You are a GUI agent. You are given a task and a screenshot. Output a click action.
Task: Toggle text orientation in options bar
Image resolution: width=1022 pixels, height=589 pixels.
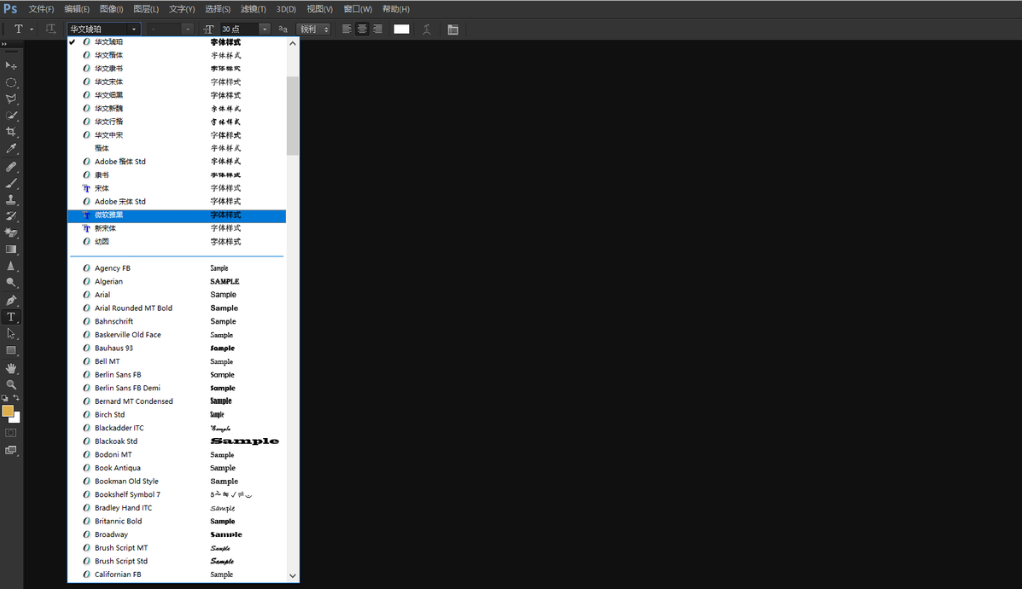click(50, 29)
